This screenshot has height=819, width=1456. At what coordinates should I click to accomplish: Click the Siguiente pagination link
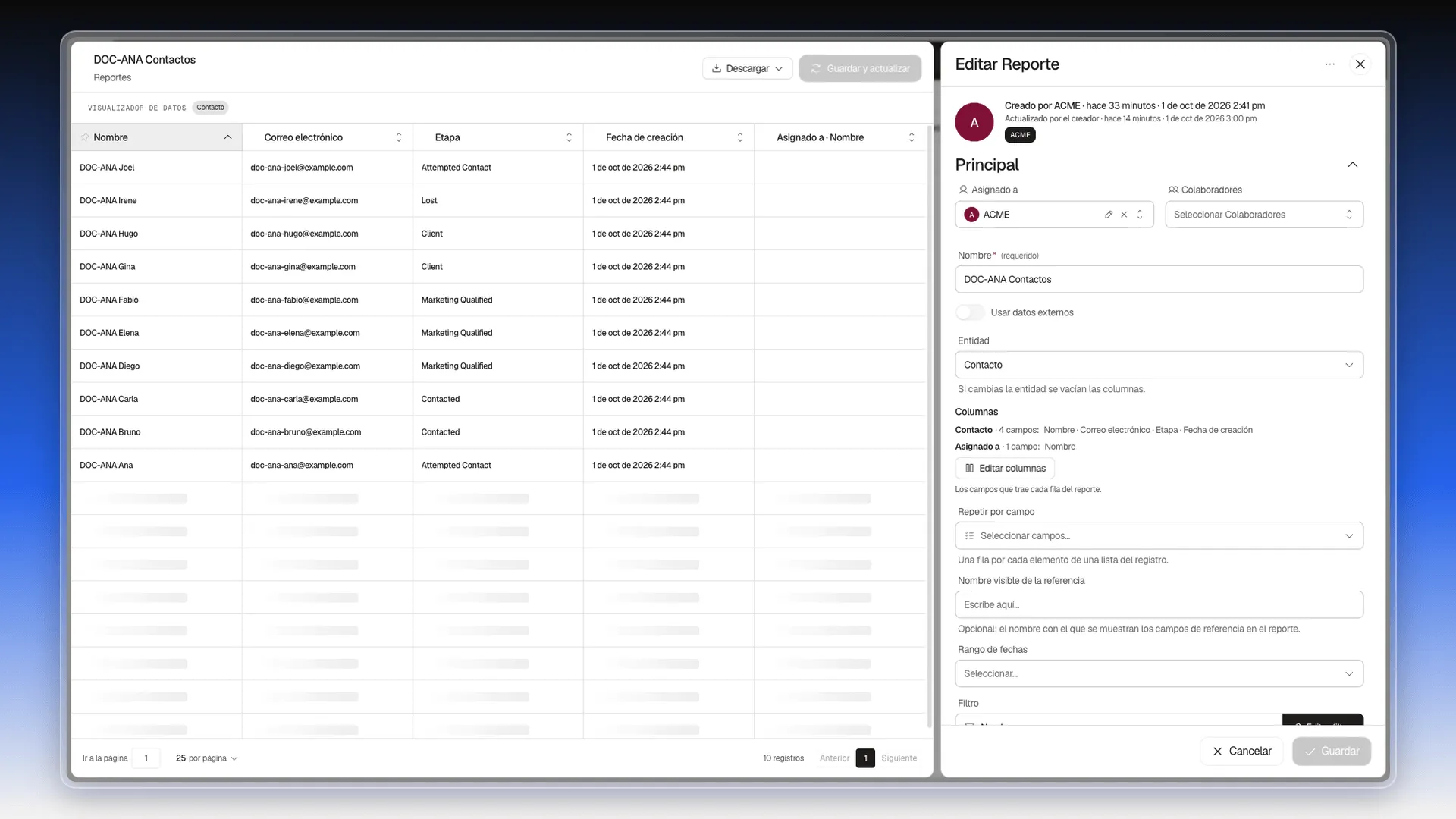(x=899, y=758)
